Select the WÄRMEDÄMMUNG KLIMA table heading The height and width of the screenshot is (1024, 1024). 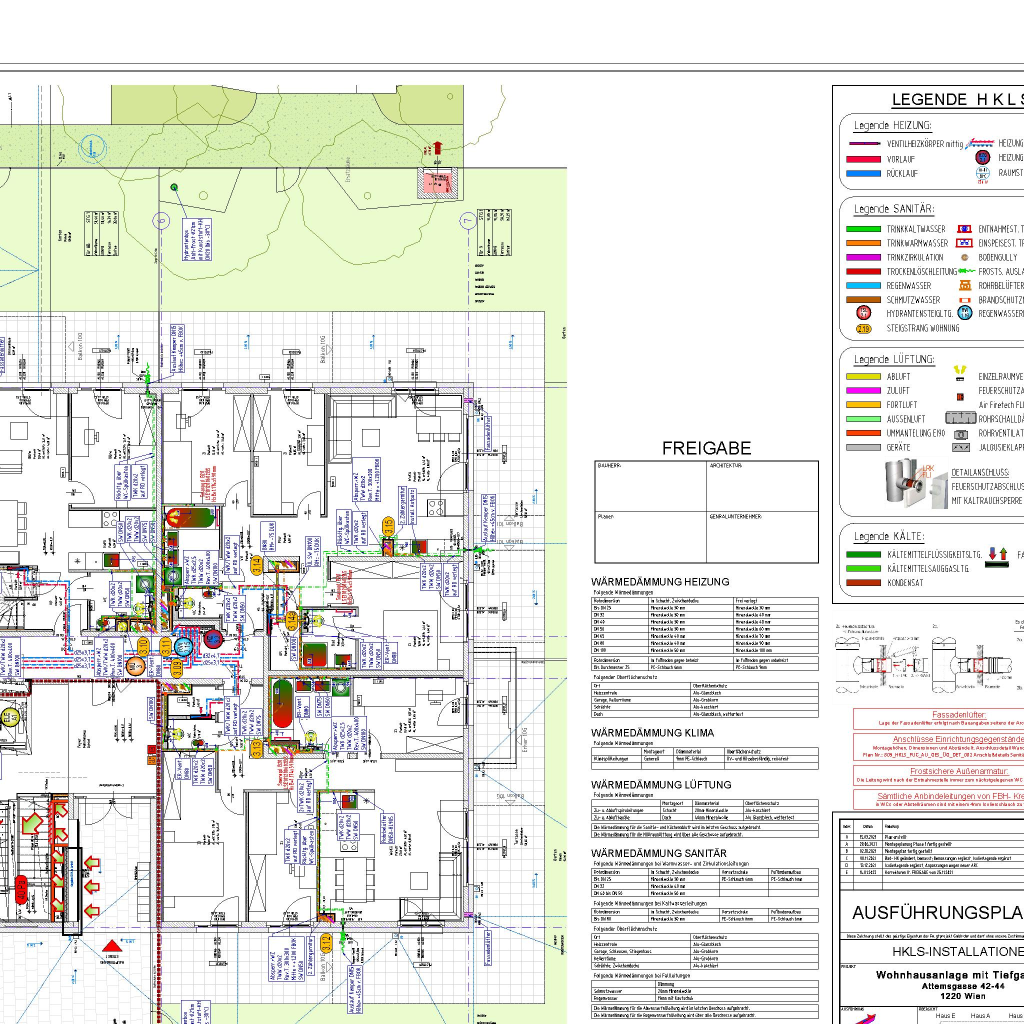652,733
